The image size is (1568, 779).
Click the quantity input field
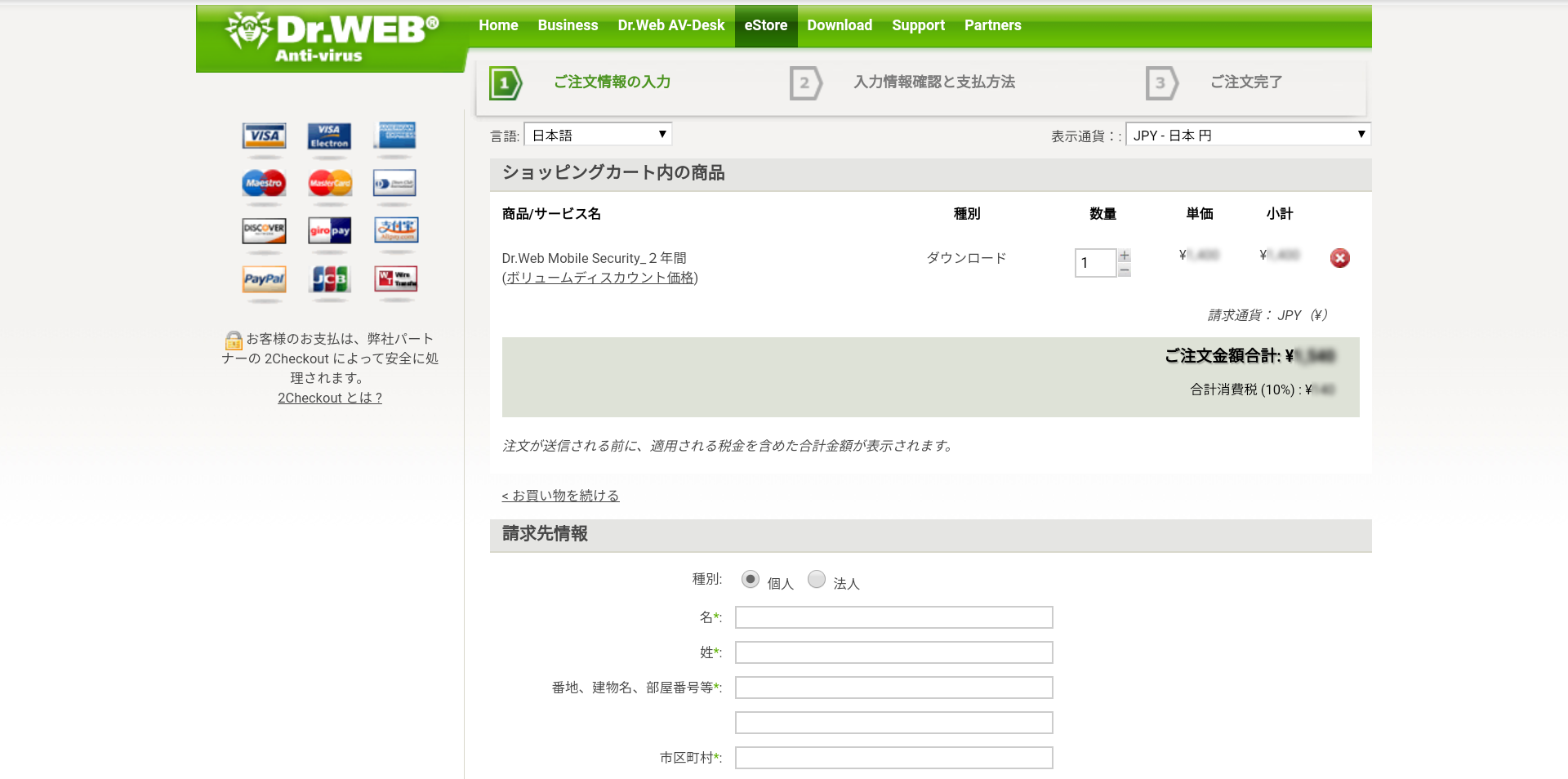[x=1095, y=263]
